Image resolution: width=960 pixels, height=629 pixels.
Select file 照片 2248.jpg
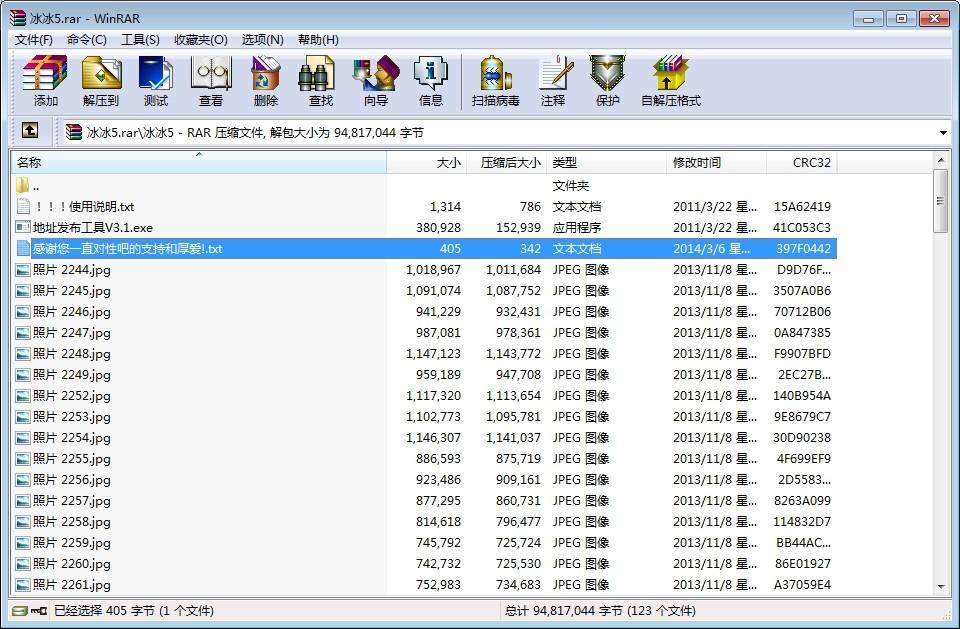coord(424,353)
